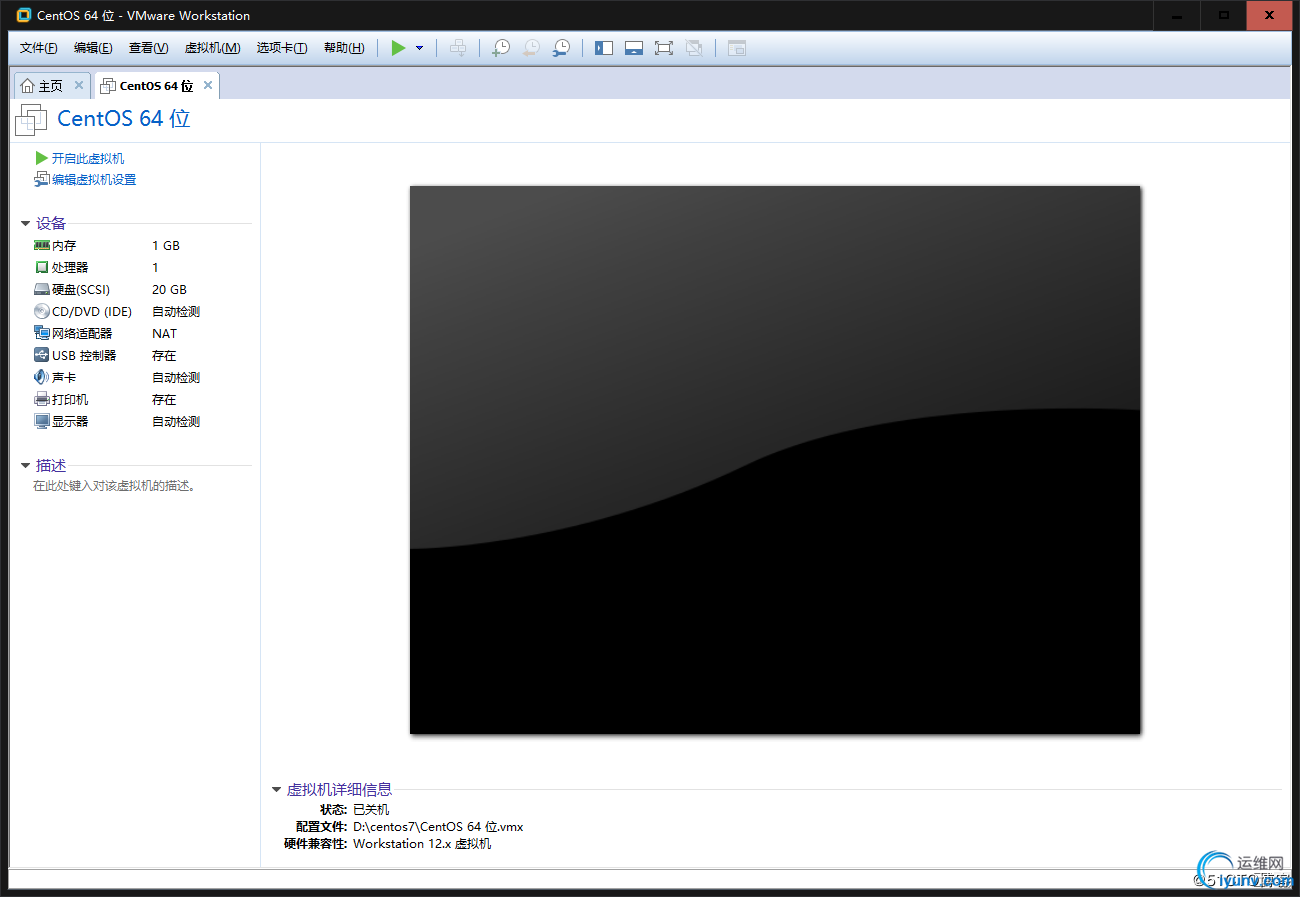Open the 编辑(E) menu
1300x897 pixels.
tap(93, 48)
